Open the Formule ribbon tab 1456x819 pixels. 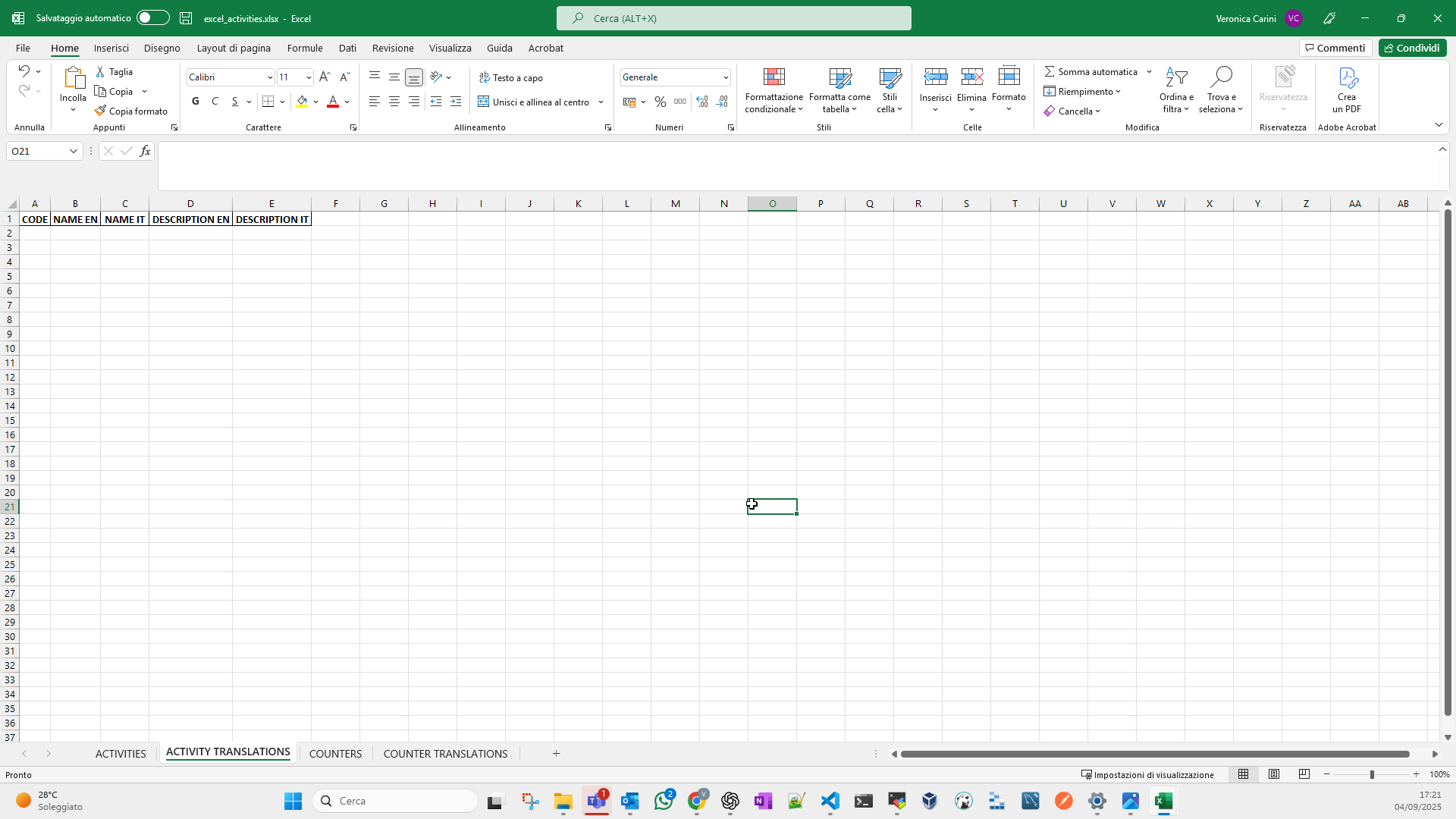click(305, 48)
